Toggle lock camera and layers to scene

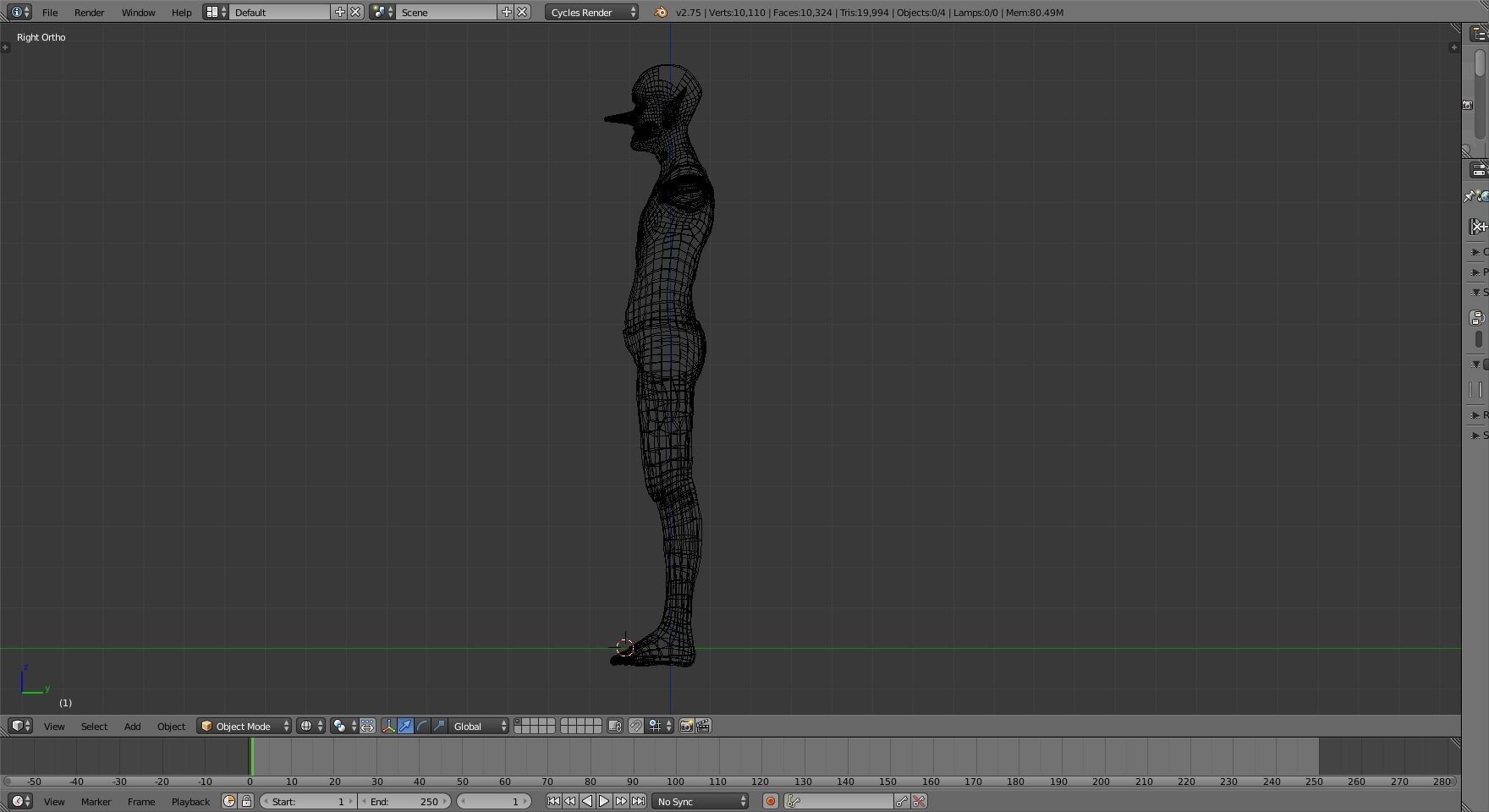615,726
